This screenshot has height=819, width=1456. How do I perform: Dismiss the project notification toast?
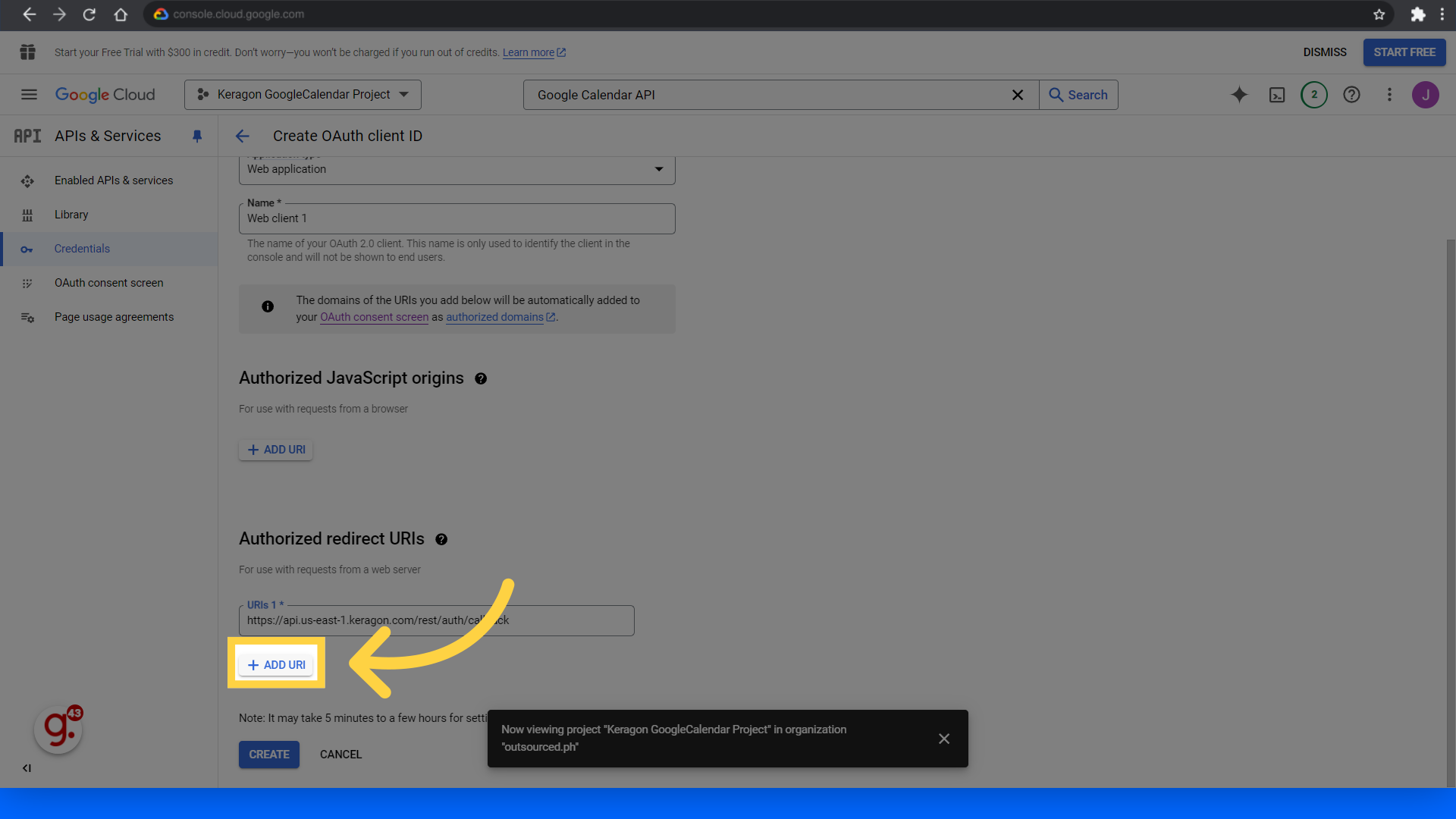click(x=944, y=739)
